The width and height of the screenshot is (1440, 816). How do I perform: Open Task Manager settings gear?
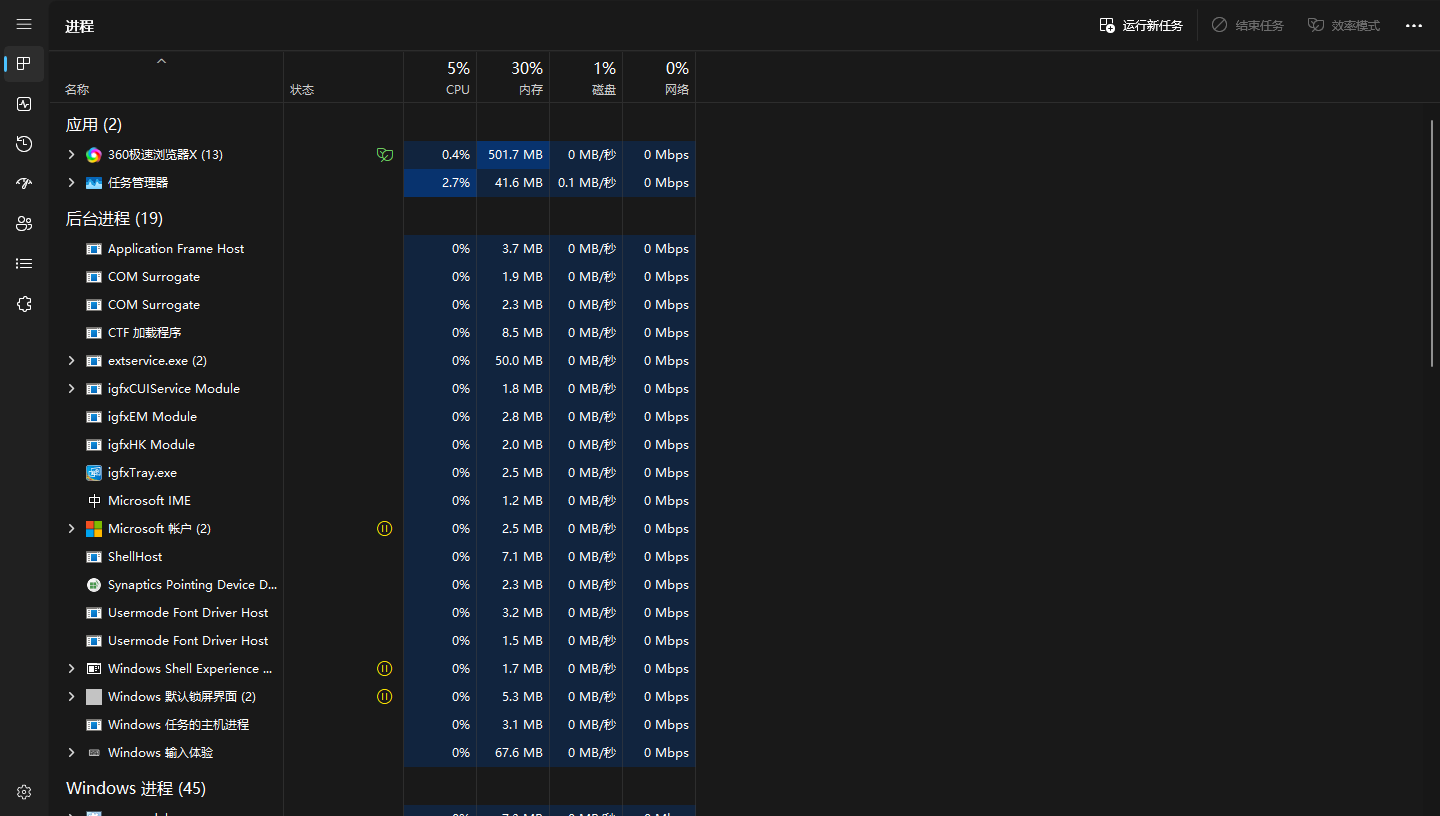[24, 792]
